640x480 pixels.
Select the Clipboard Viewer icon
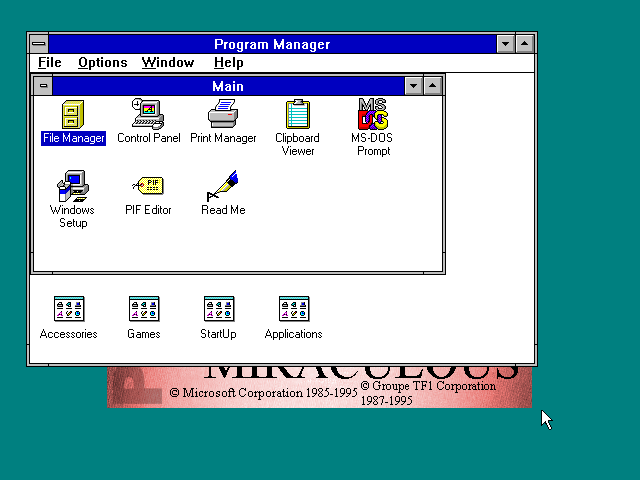coord(298,114)
